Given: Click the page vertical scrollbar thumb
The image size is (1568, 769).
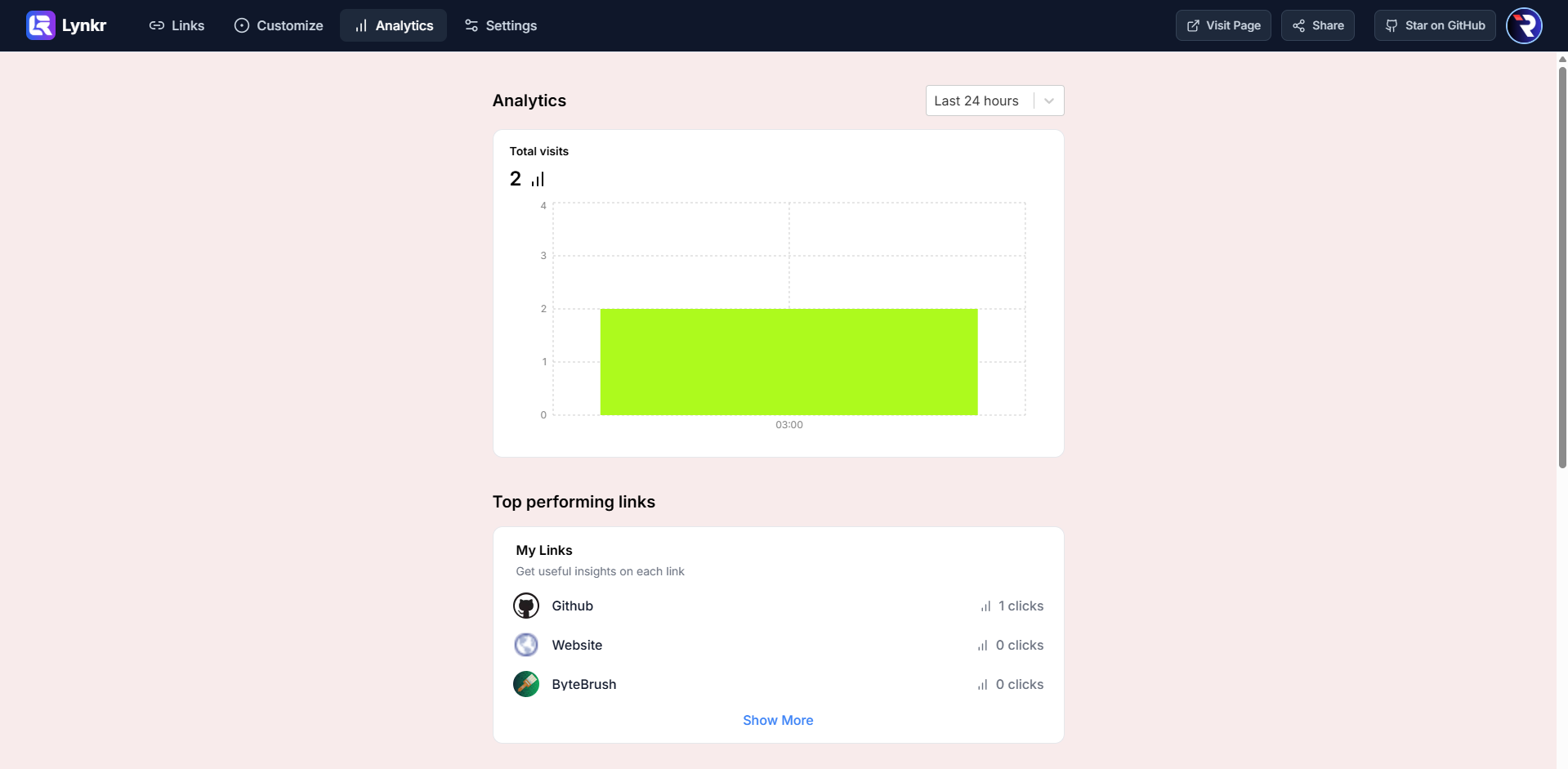Looking at the screenshot, I should (x=1562, y=266).
